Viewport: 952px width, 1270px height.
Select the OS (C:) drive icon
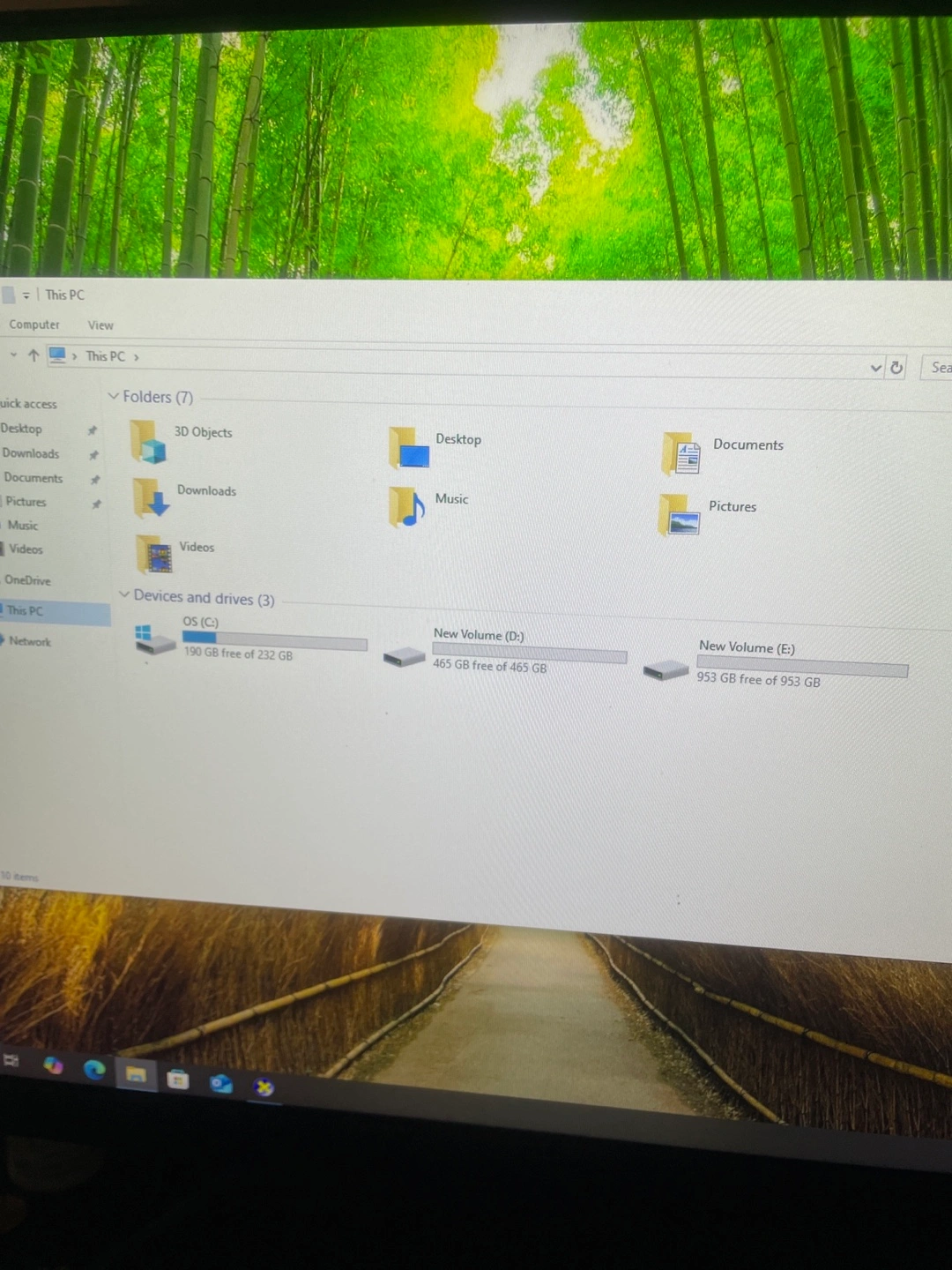click(155, 639)
